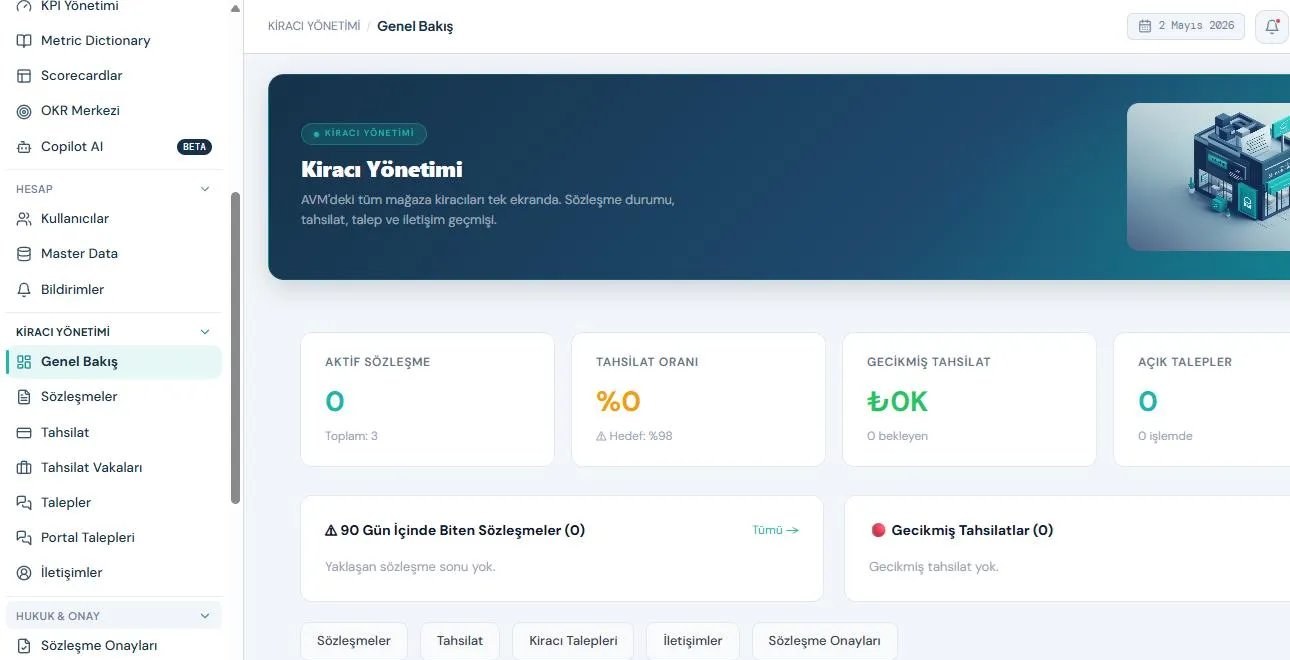The width and height of the screenshot is (1290, 660).
Task: Click the calendar icon beside the date
Action: (1145, 26)
